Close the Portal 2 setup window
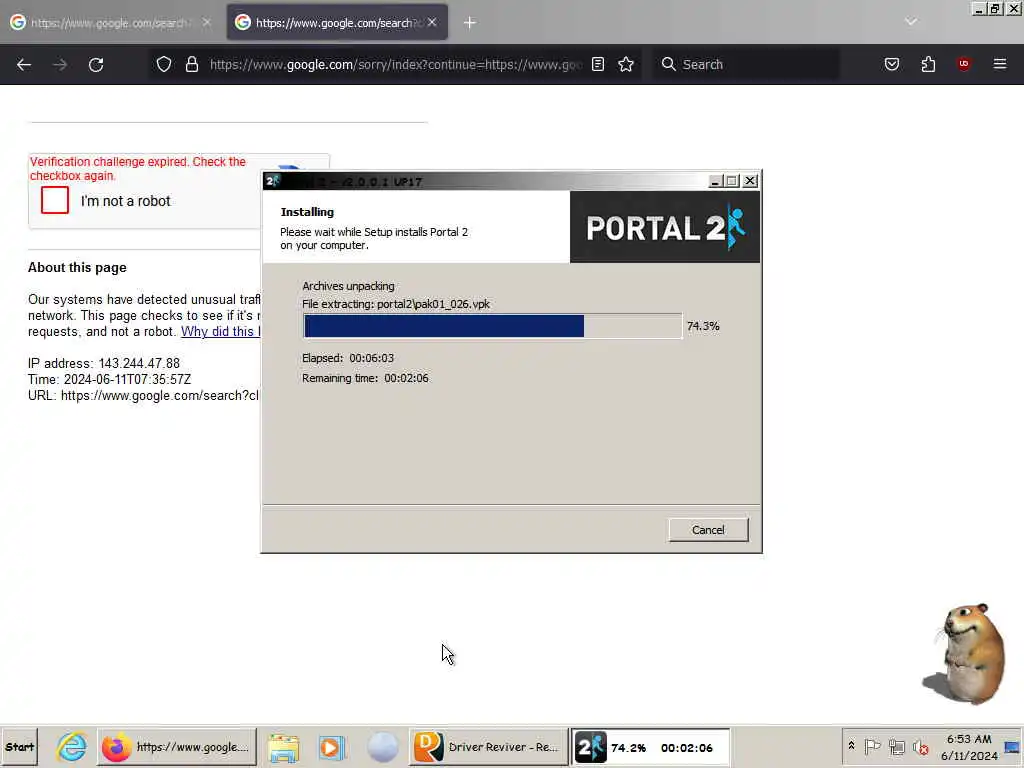Image resolution: width=1024 pixels, height=768 pixels. pyautogui.click(x=750, y=181)
